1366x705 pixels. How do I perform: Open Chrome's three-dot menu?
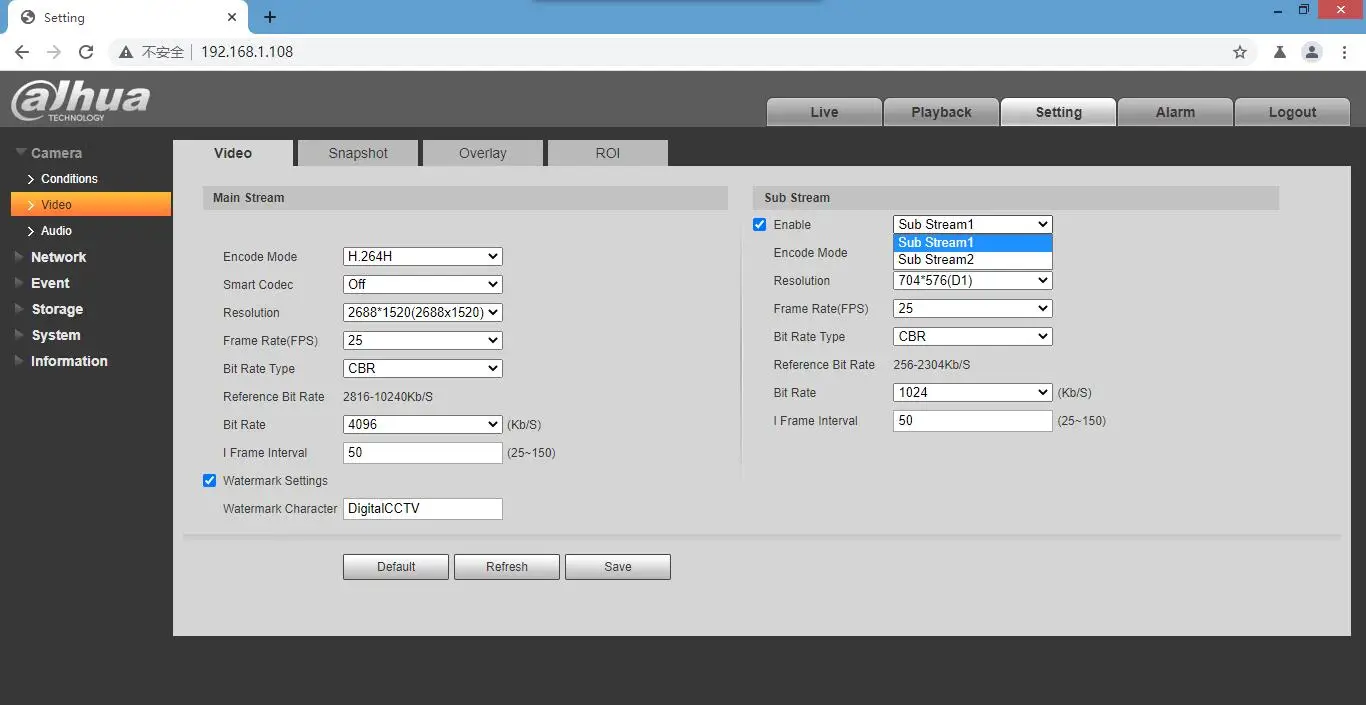(1343, 52)
